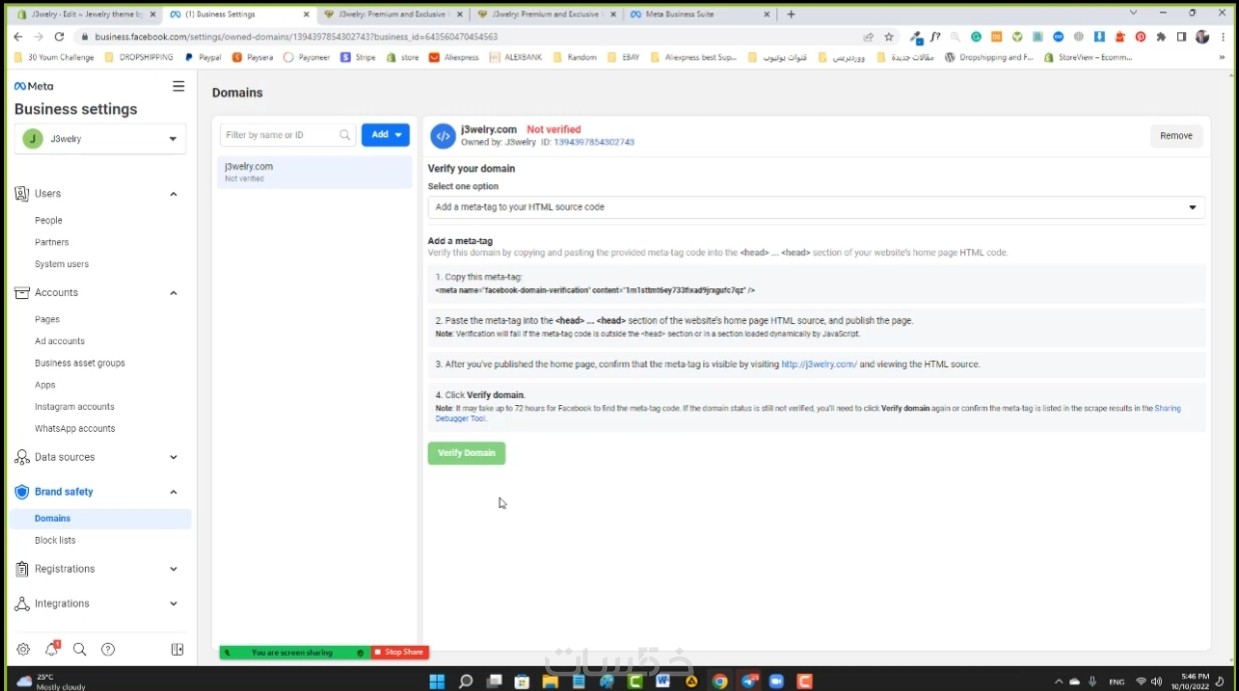This screenshot has height=691, width=1239.
Task: Collapse sidebar using the panel toggle icon
Action: click(x=177, y=649)
